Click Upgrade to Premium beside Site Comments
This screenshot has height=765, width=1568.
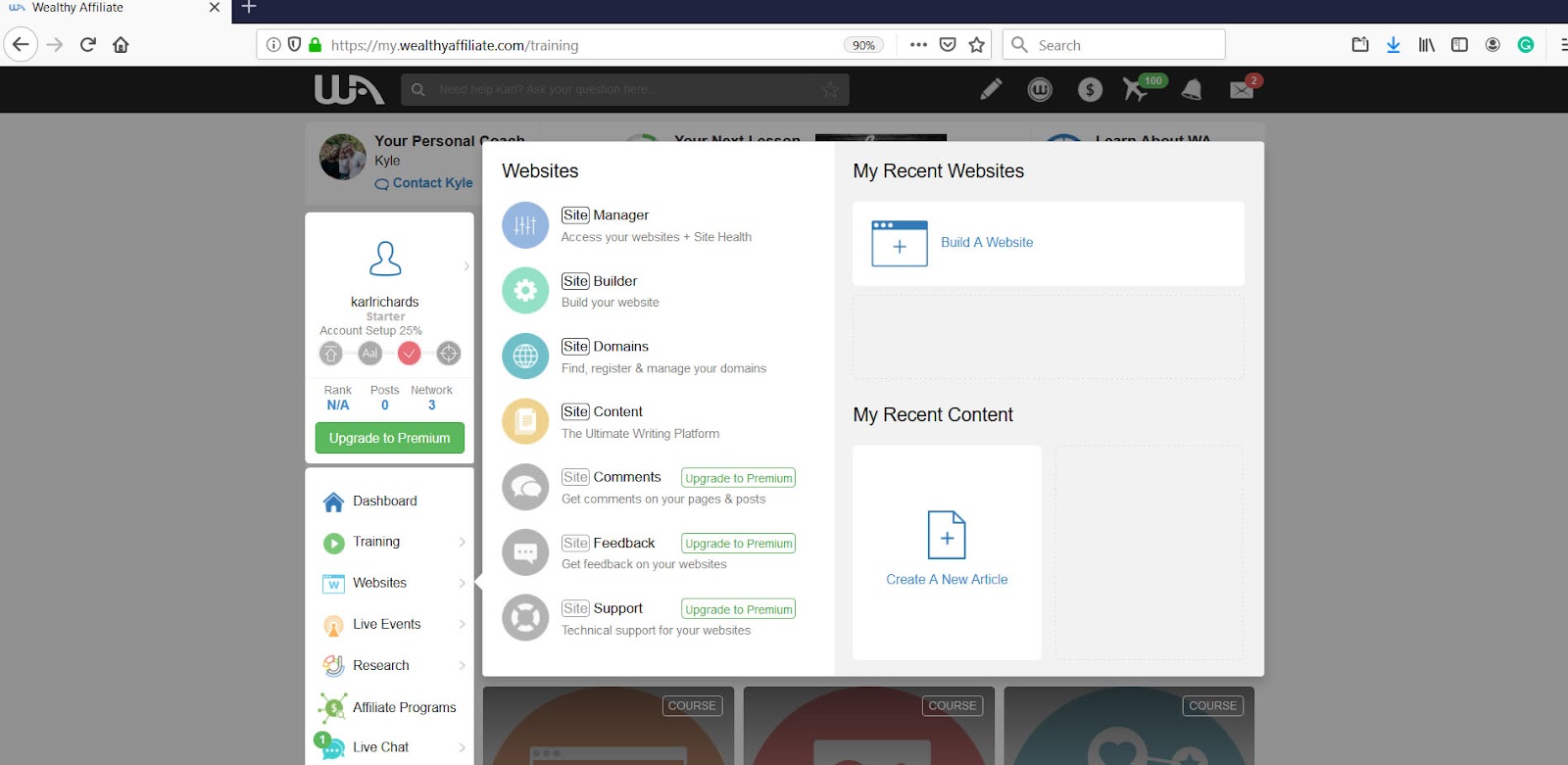point(738,478)
